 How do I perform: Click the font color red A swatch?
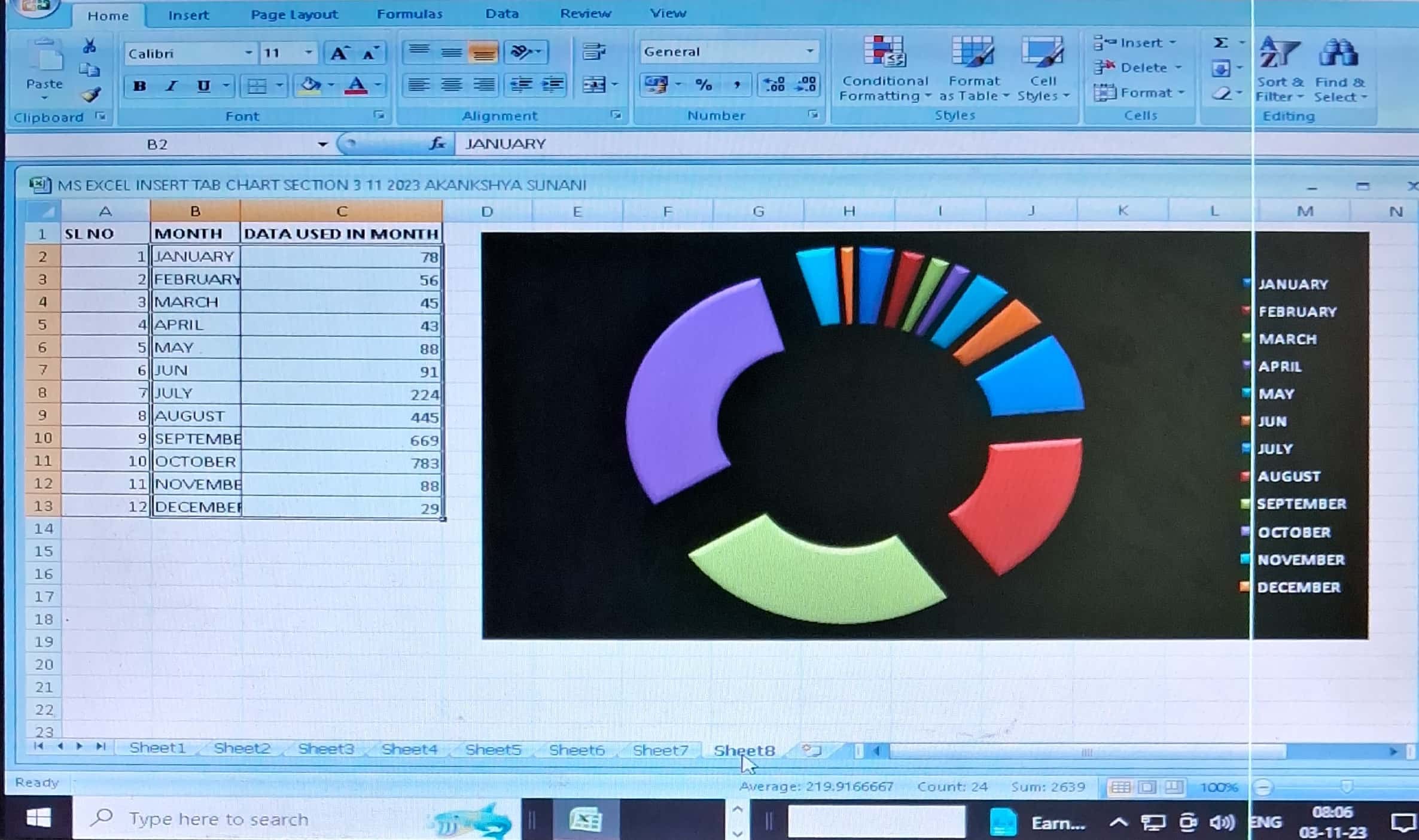357,86
